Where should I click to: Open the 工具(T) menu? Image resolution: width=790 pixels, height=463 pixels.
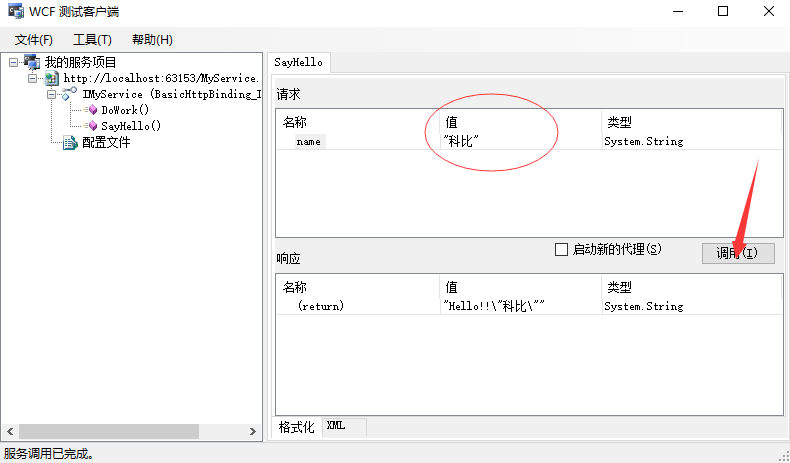[92, 40]
